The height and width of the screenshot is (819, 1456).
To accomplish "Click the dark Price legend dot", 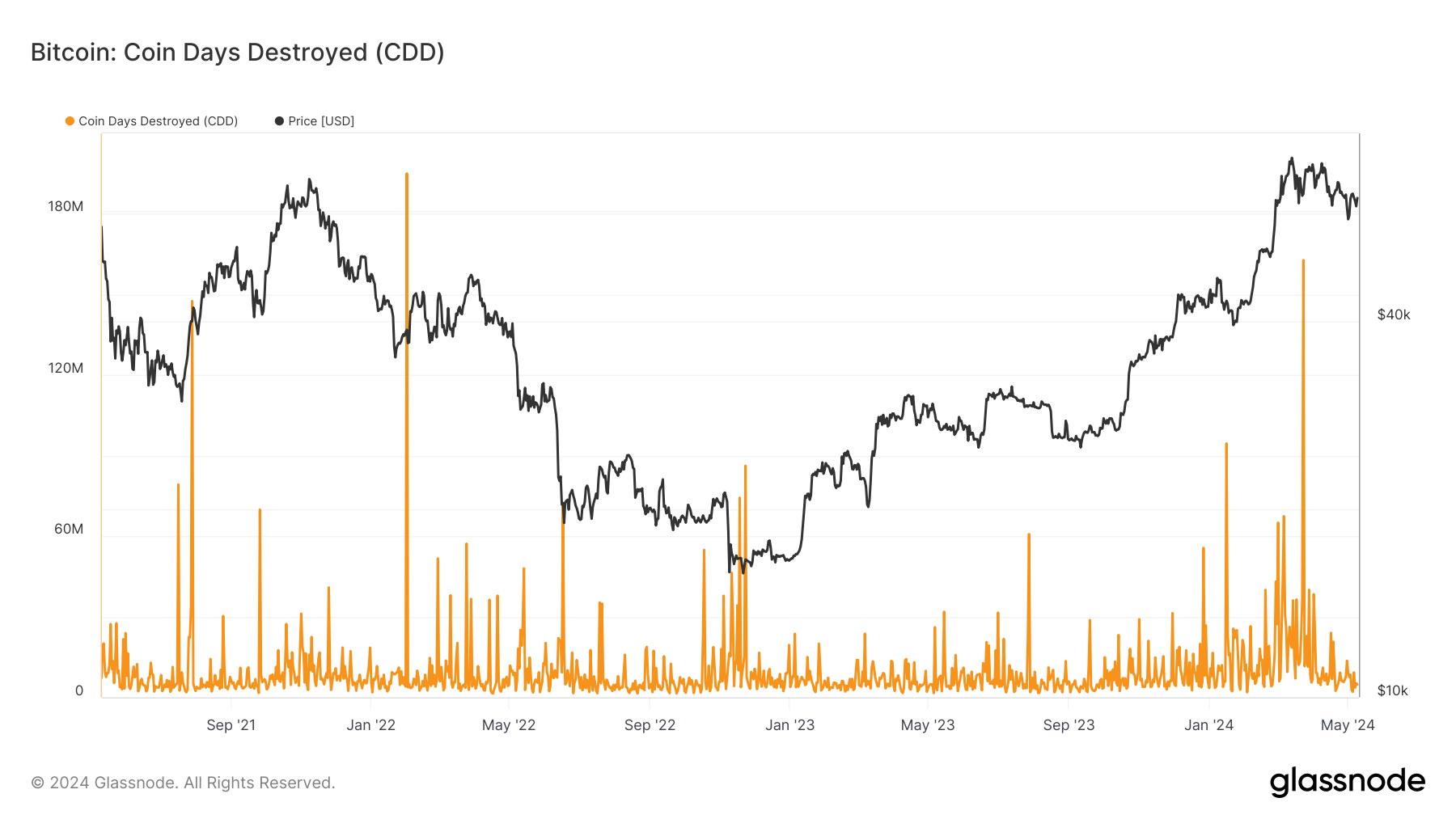I will [x=279, y=121].
